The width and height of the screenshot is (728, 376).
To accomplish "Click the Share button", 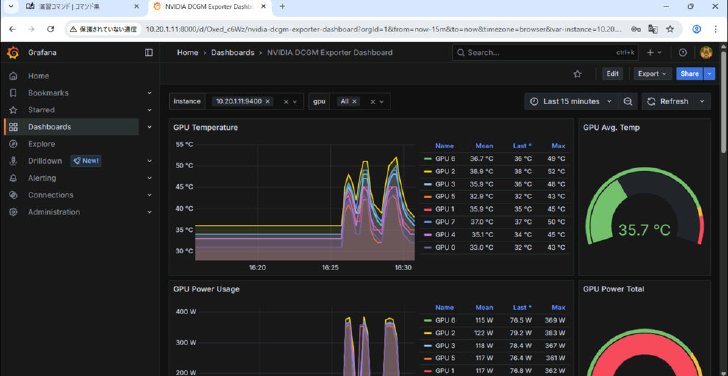I will 690,74.
